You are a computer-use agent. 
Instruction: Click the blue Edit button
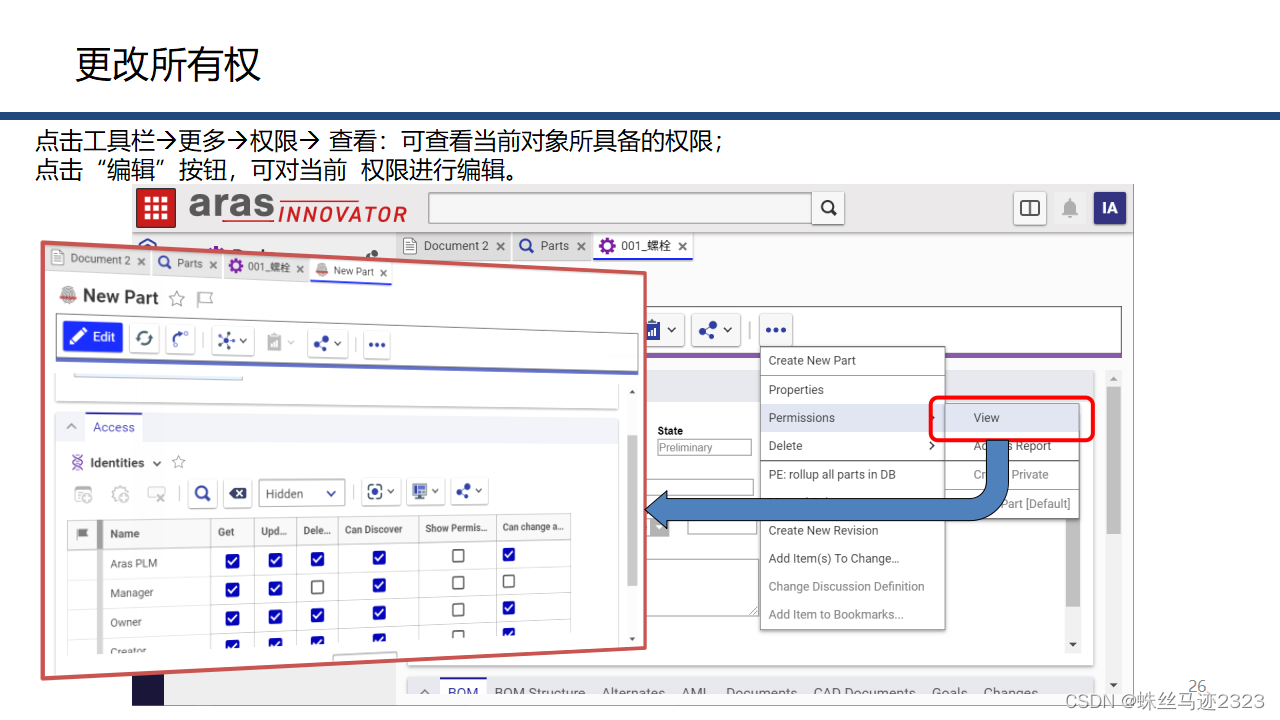point(92,337)
